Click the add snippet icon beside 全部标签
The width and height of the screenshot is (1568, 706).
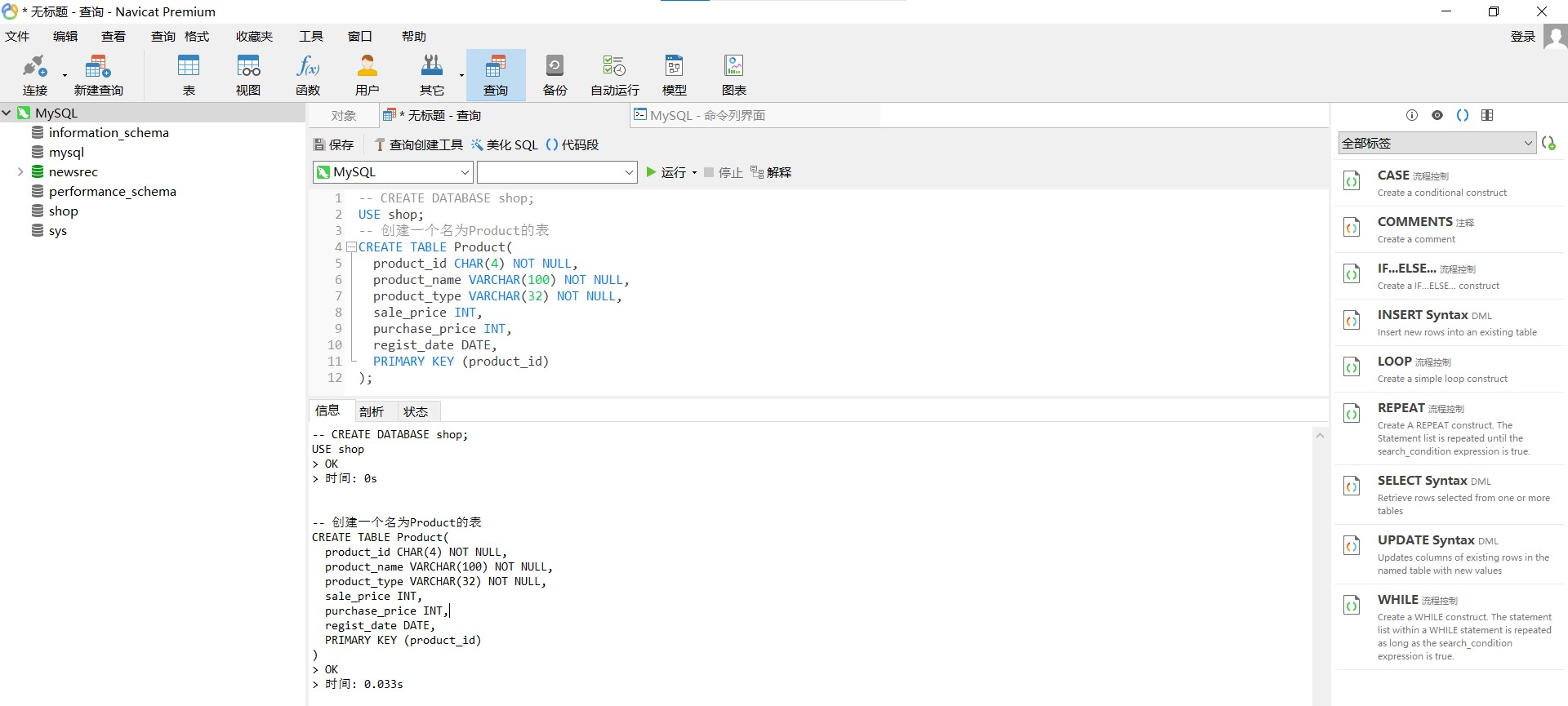[x=1548, y=143]
